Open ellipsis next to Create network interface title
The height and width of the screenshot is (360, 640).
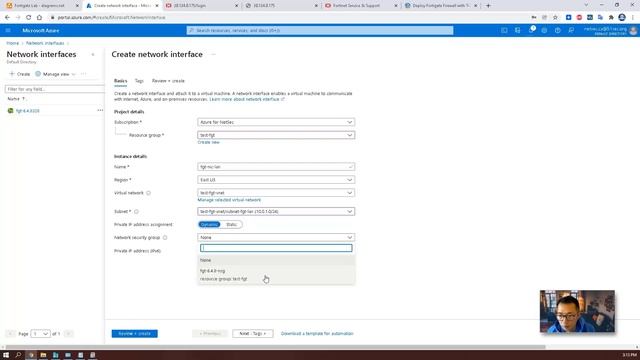click(213, 54)
